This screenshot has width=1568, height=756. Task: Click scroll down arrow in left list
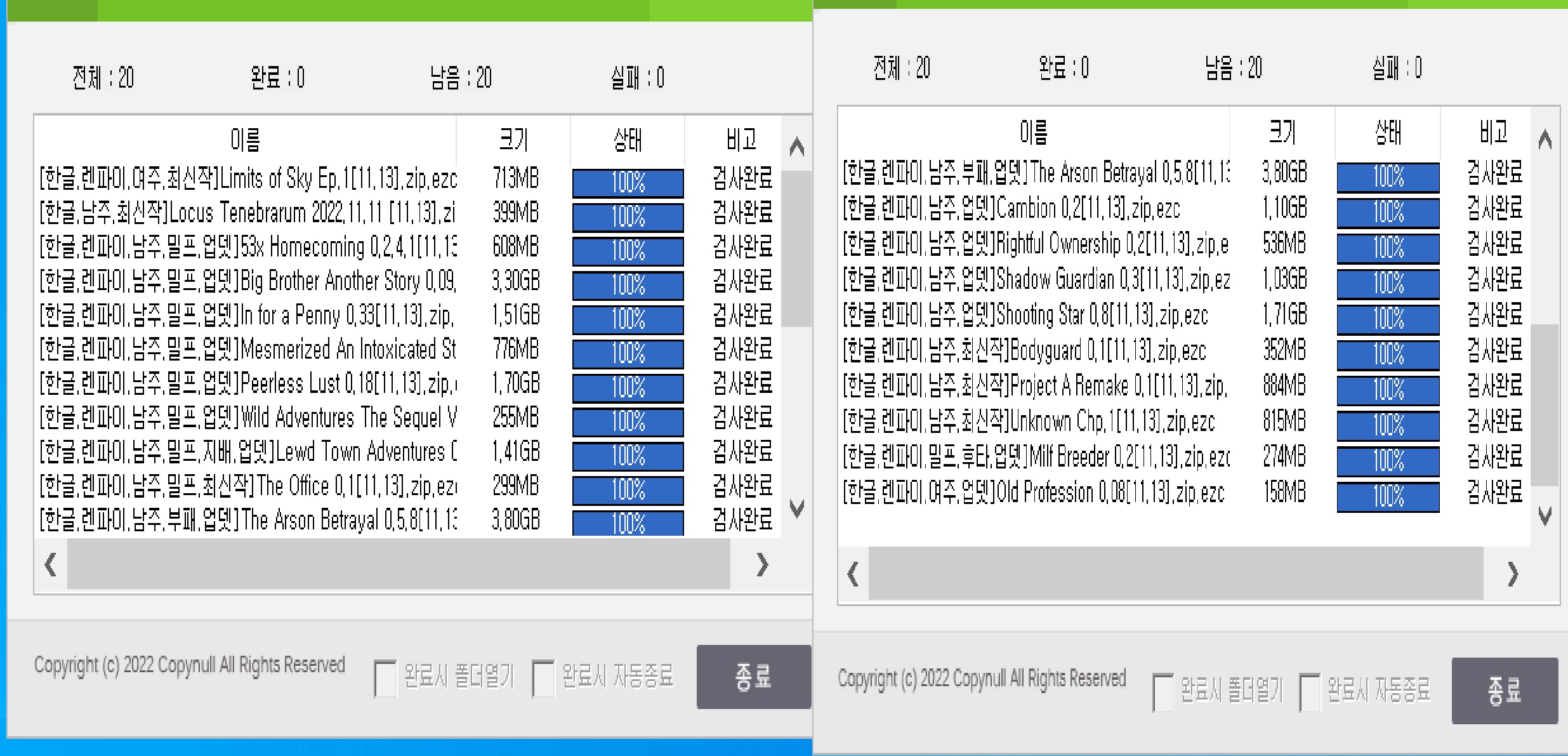click(x=796, y=508)
